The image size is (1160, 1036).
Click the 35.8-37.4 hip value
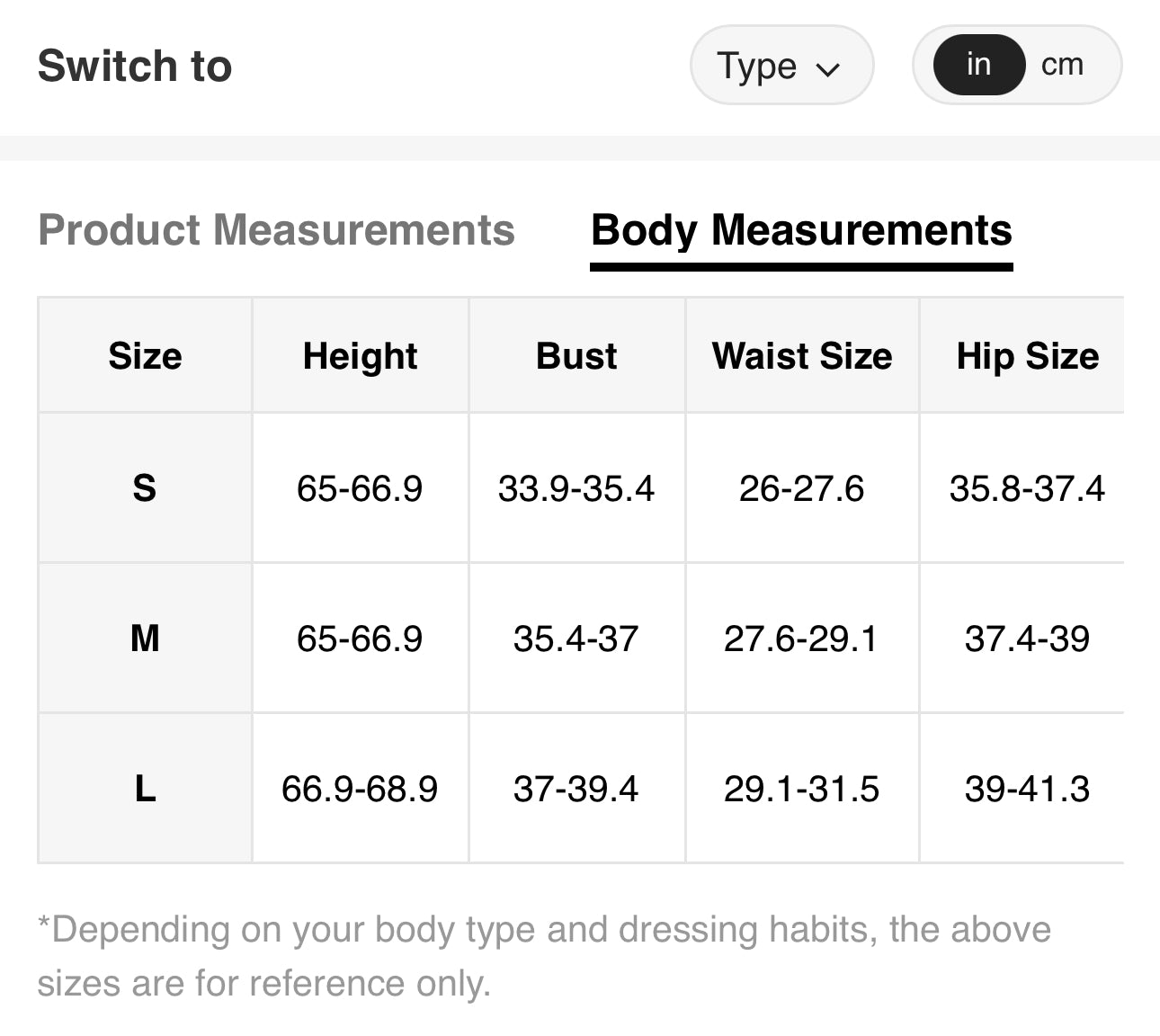pos(1027,488)
